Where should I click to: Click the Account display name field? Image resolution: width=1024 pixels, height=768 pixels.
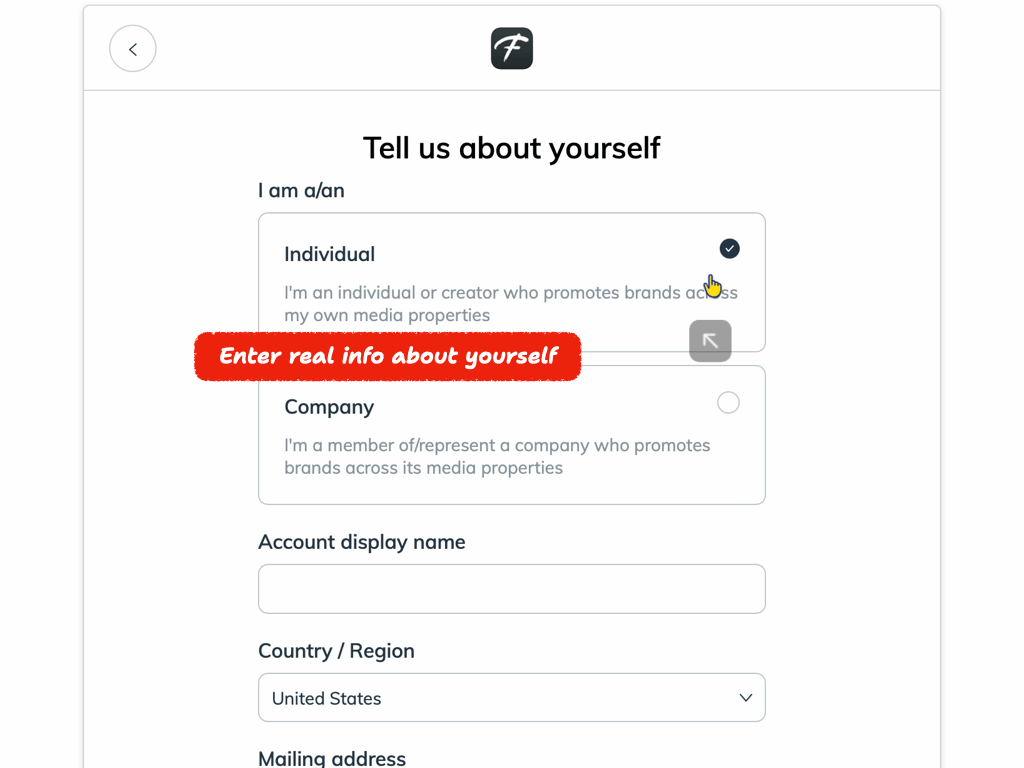point(512,589)
